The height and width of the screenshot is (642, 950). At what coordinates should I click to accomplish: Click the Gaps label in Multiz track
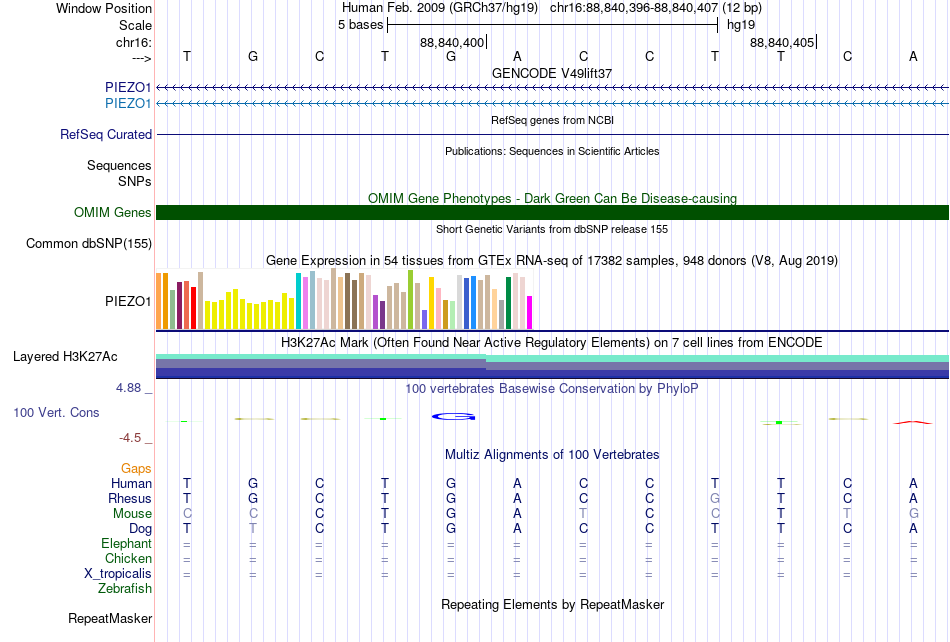coord(136,468)
